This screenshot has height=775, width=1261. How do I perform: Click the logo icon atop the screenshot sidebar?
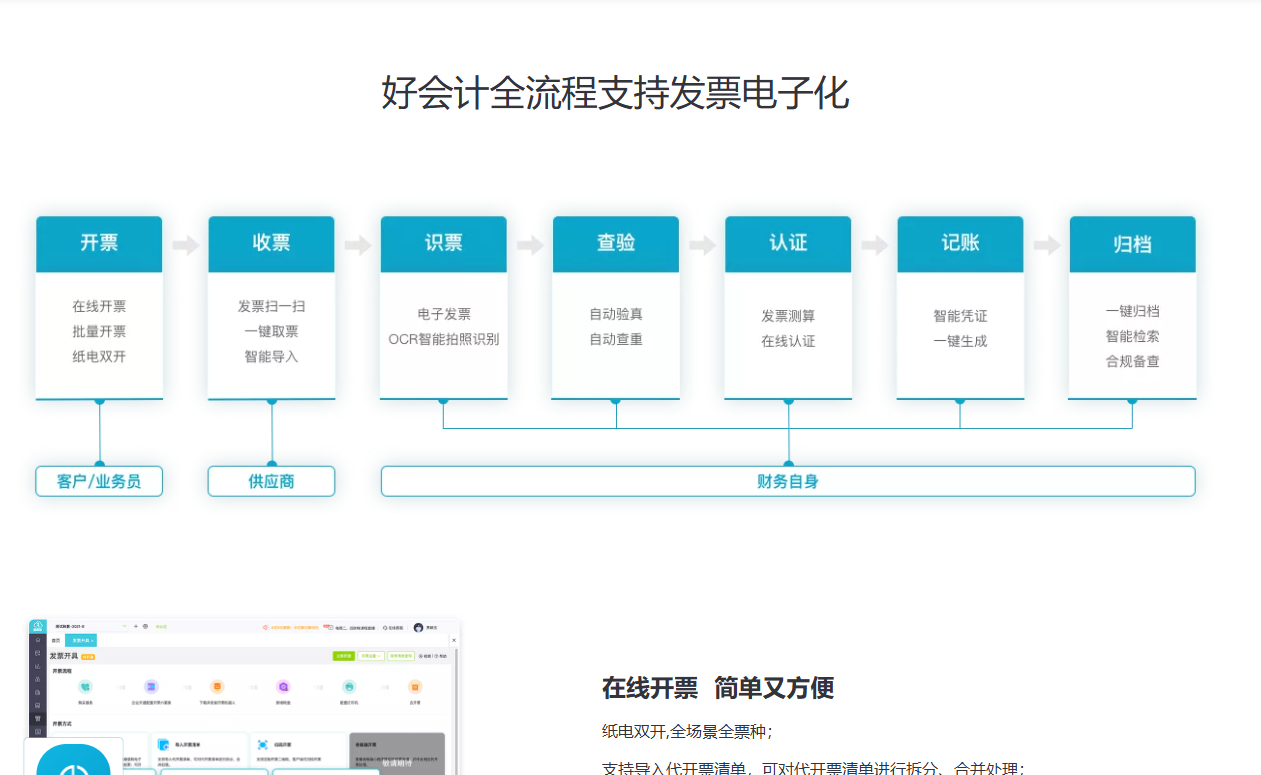coord(37,626)
